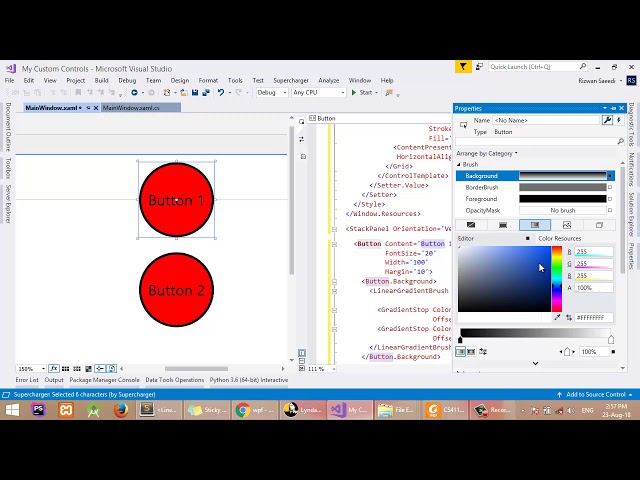This screenshot has width=640, height=480.
Task: Select the Brush resources icon
Action: [599, 225]
